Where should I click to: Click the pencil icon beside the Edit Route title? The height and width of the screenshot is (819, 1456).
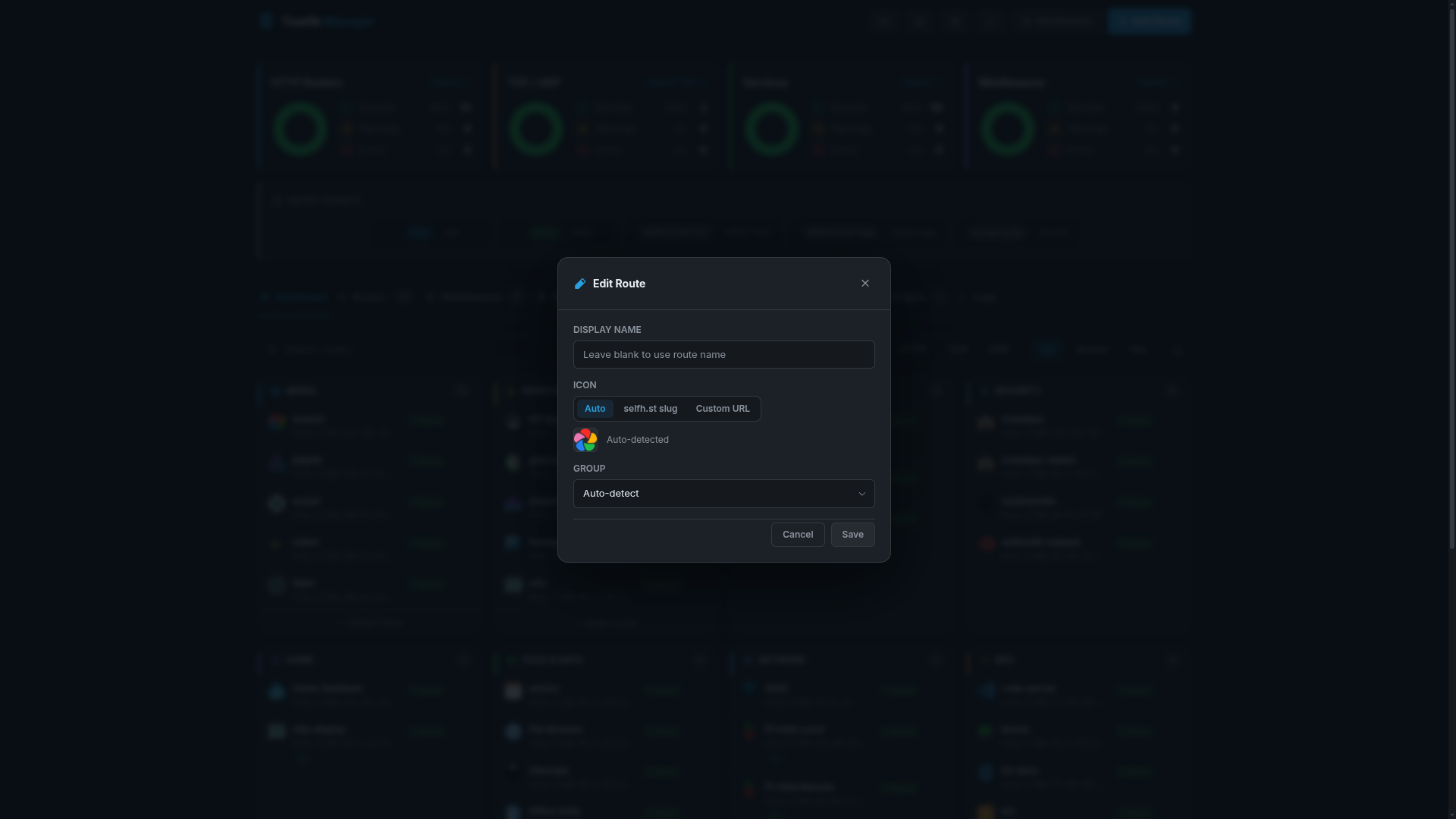[x=580, y=284]
